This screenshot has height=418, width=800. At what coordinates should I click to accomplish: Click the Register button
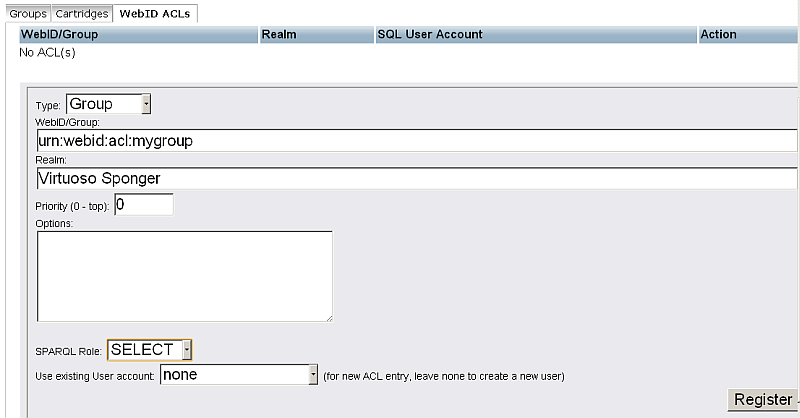764,399
